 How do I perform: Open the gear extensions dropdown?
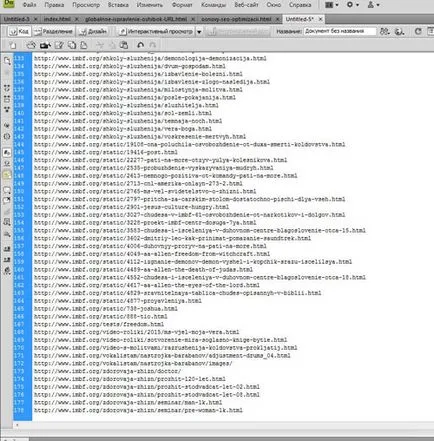[x=353, y=5]
